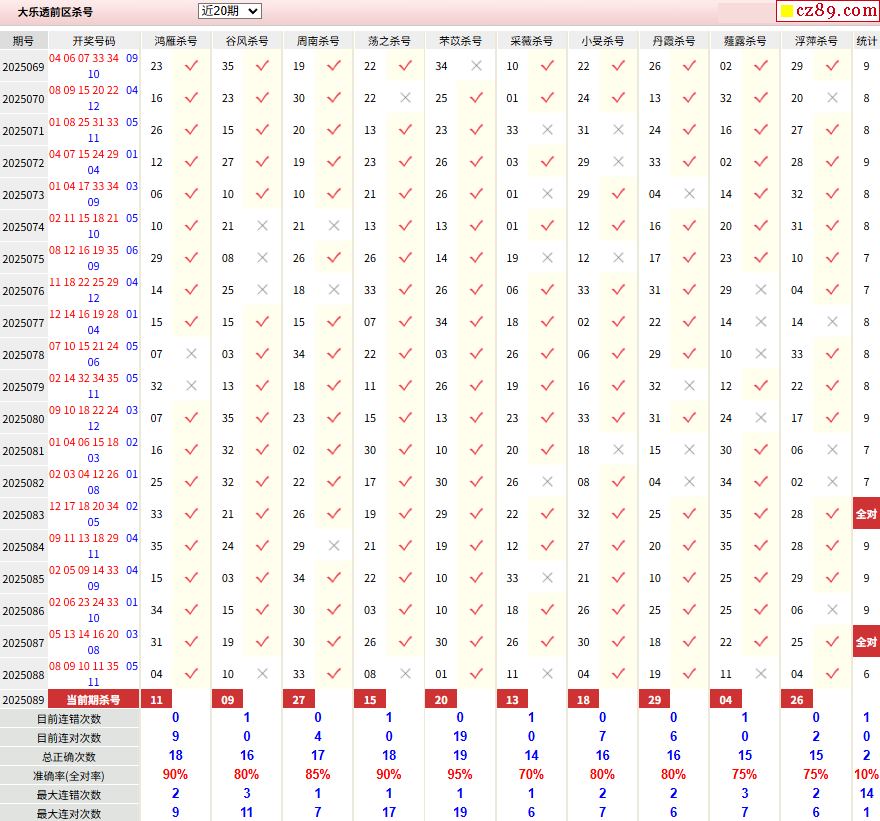
Task: Click the 浮萍杀号 column header
Action: pos(815,41)
